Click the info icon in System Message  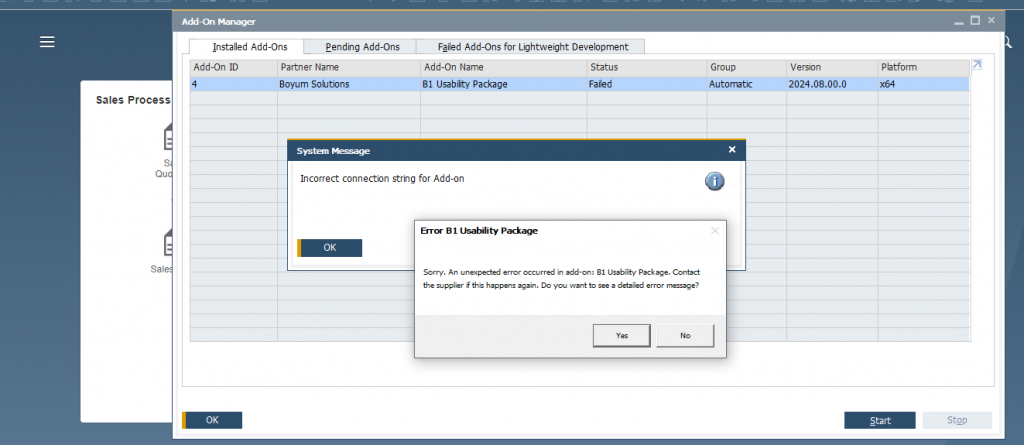point(714,181)
